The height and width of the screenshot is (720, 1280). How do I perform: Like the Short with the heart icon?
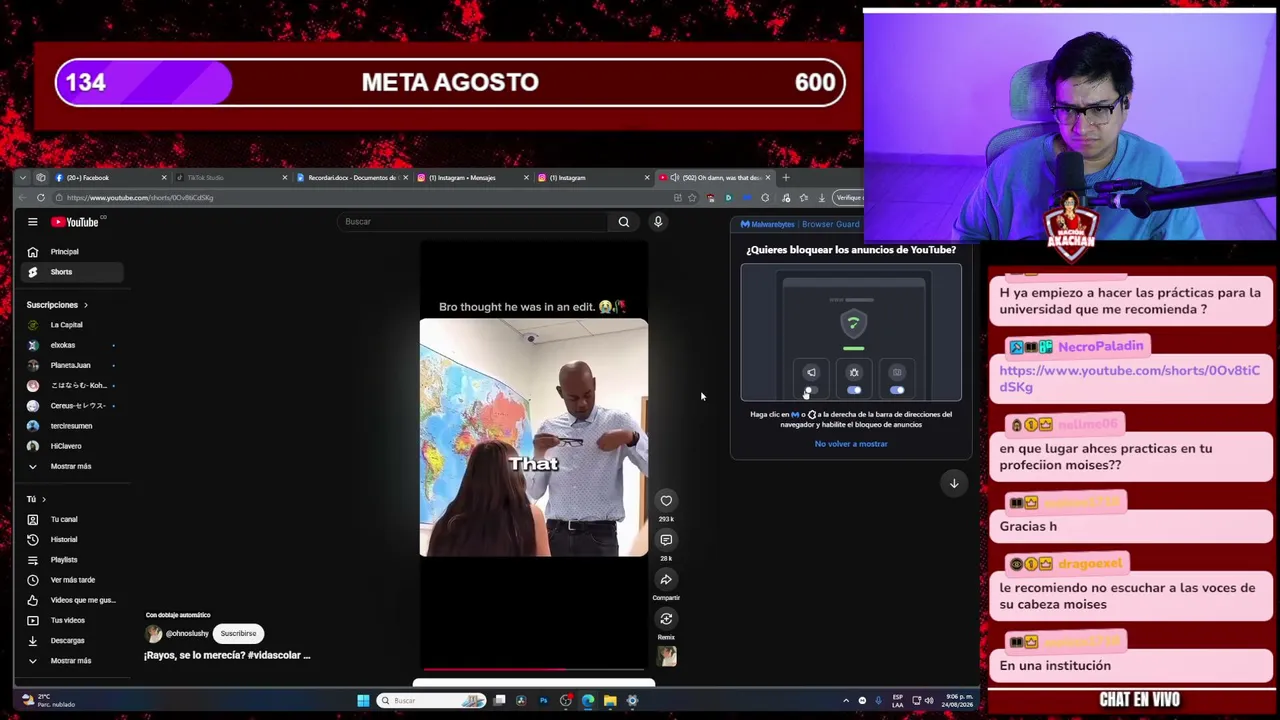pyautogui.click(x=666, y=501)
